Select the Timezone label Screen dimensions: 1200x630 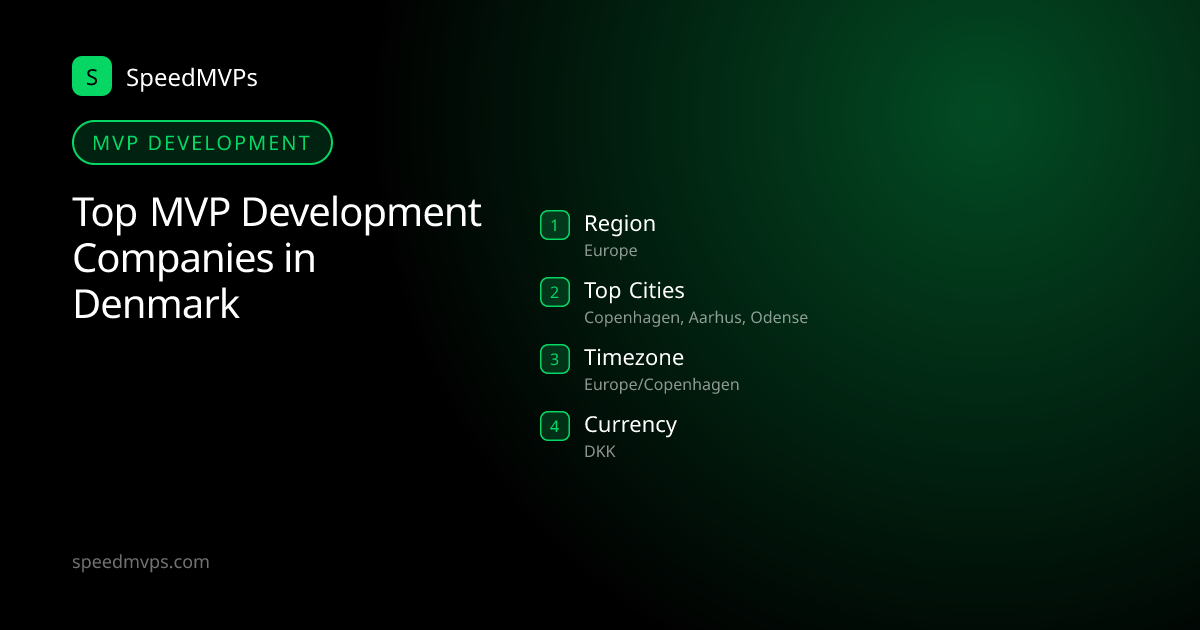click(634, 357)
